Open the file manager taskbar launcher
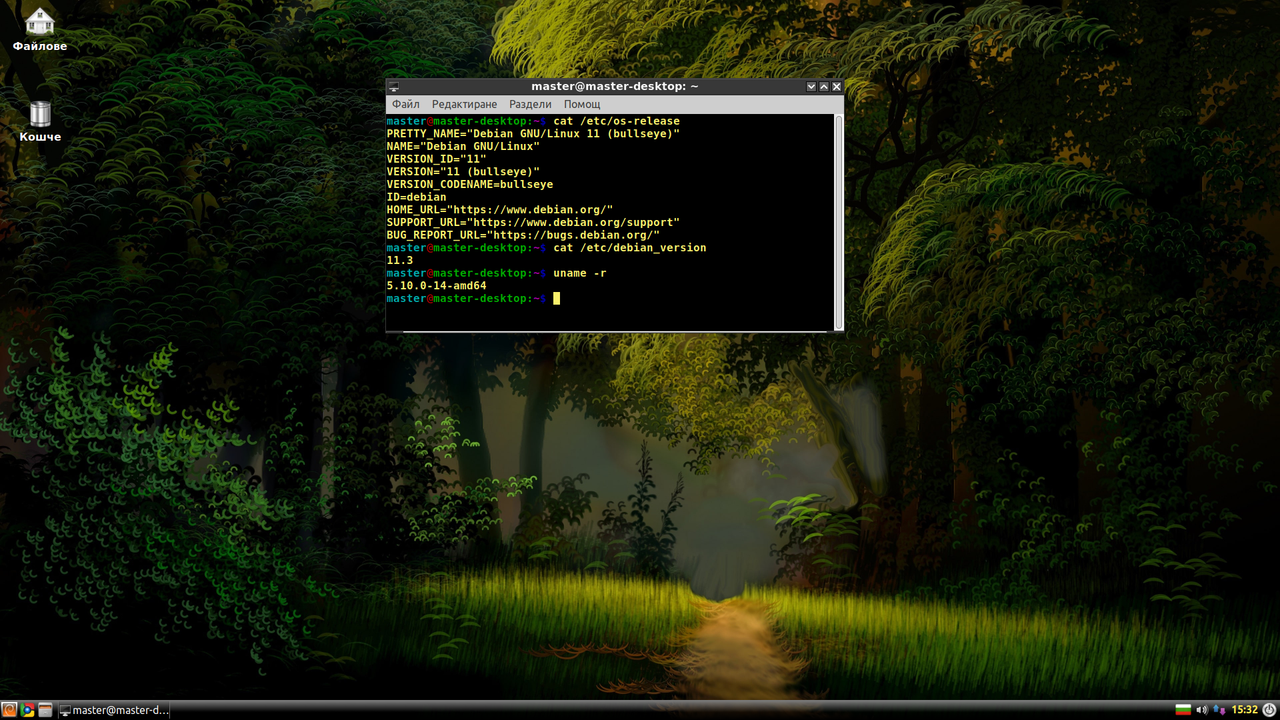 (45, 710)
